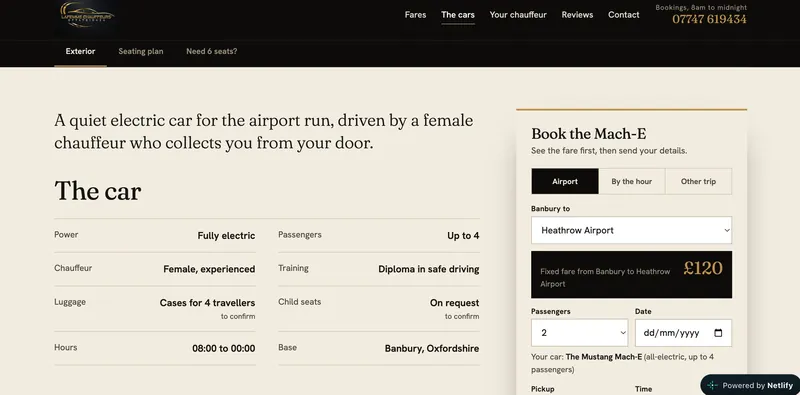Choose the Other trip booking tab
800x395 pixels.
pyautogui.click(x=698, y=181)
